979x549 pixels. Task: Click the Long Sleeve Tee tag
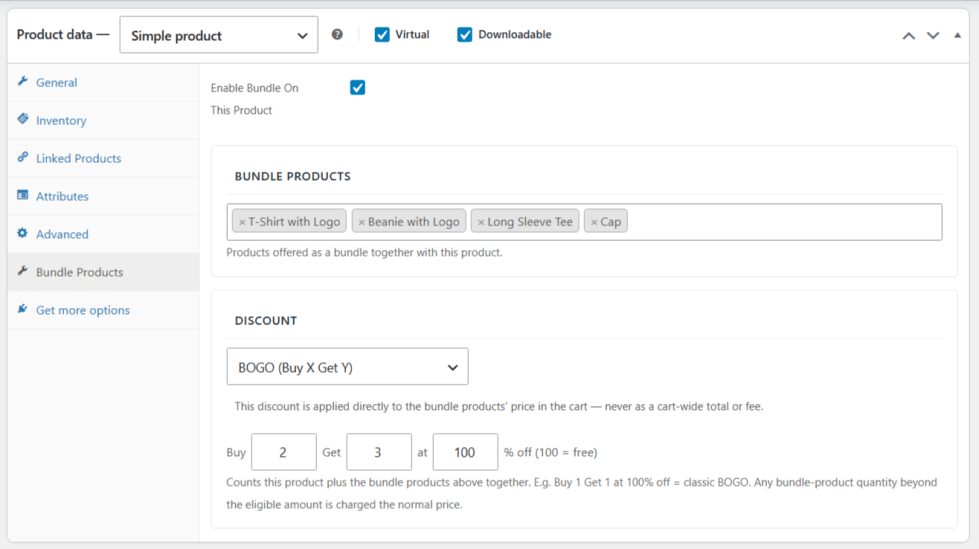[x=525, y=221]
